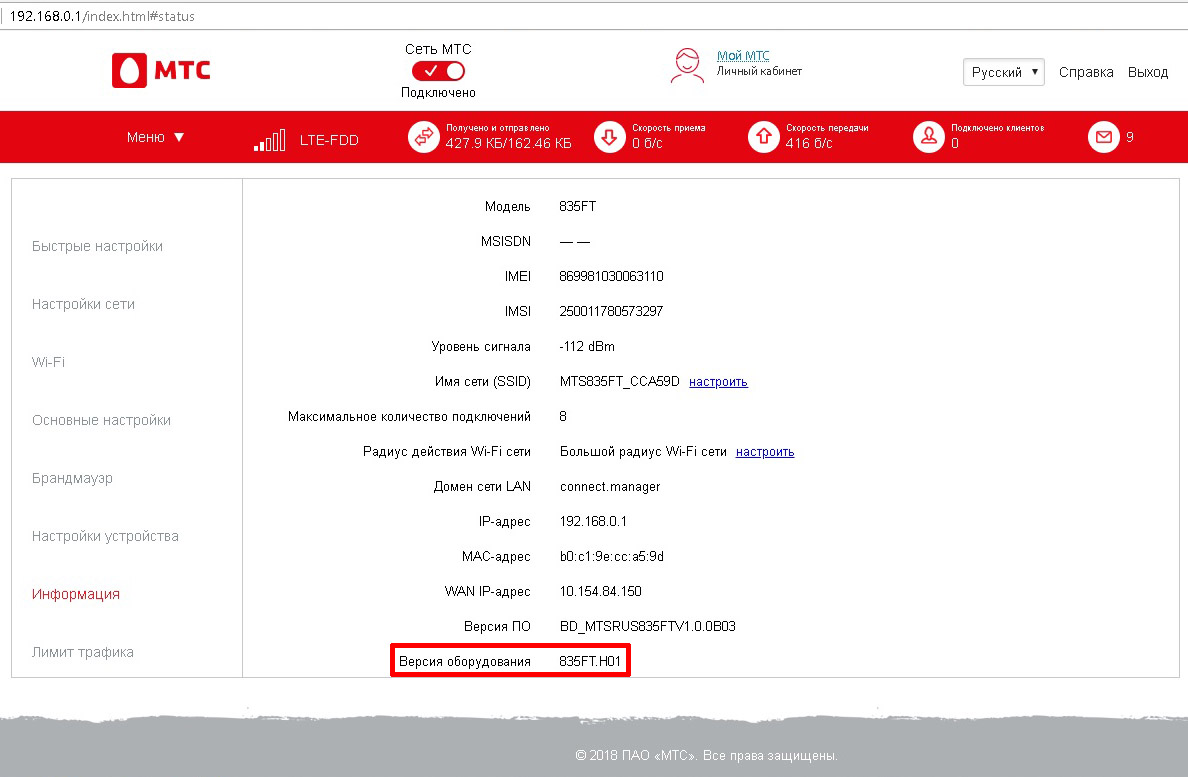This screenshot has width=1188, height=777.
Task: Open Настройки устройства section
Action: 105,536
